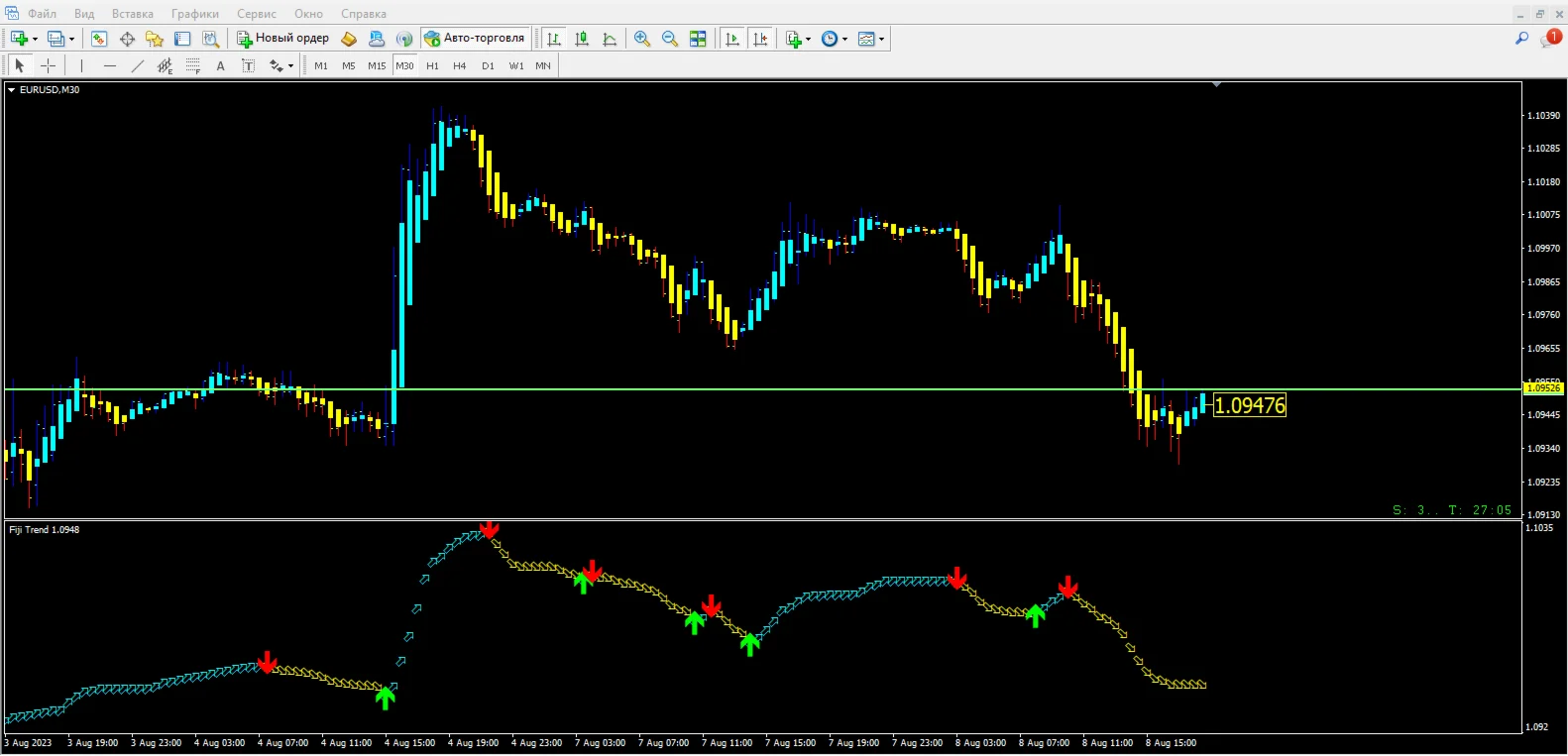Switch to W1 timeframe
The width and height of the screenshot is (1568, 756).
(x=516, y=65)
